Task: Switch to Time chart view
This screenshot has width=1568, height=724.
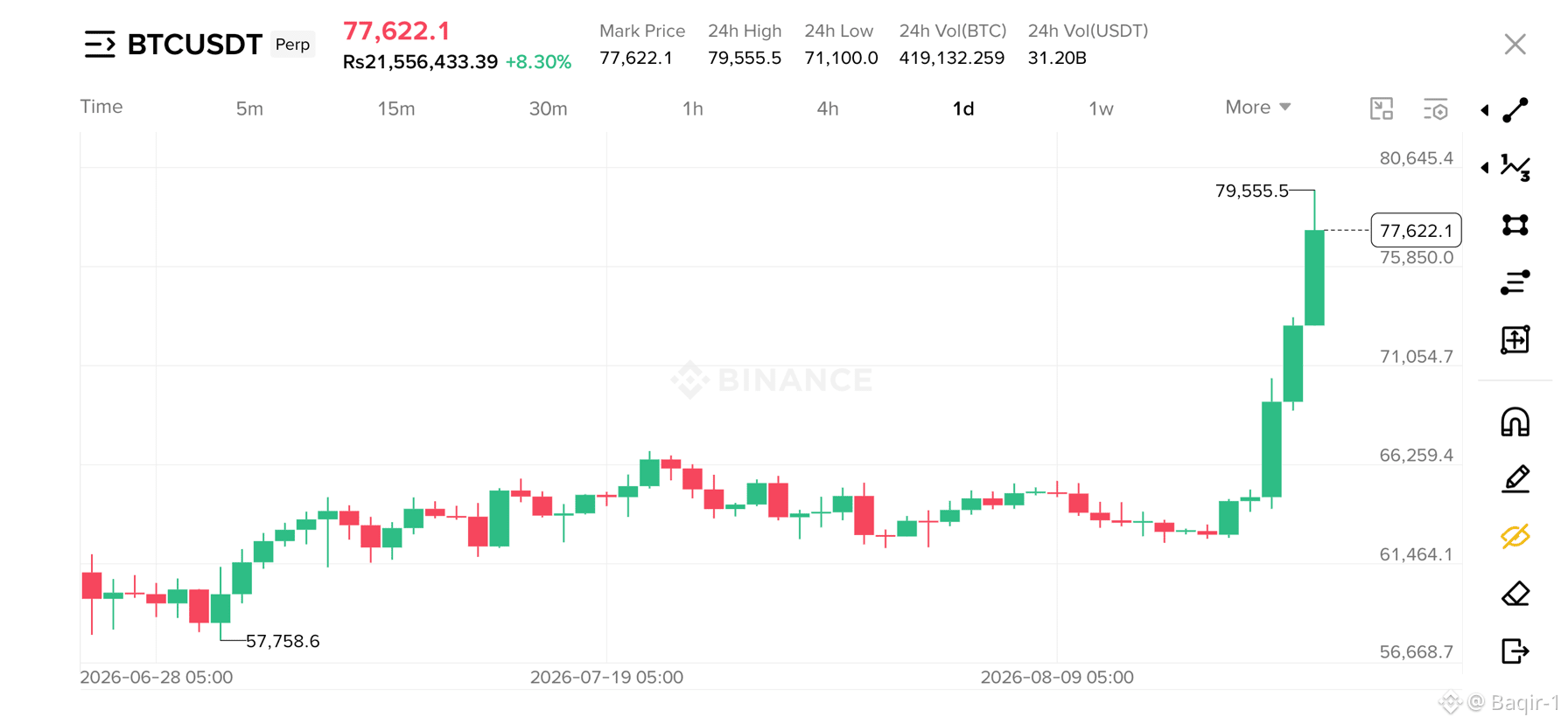Action: point(101,107)
